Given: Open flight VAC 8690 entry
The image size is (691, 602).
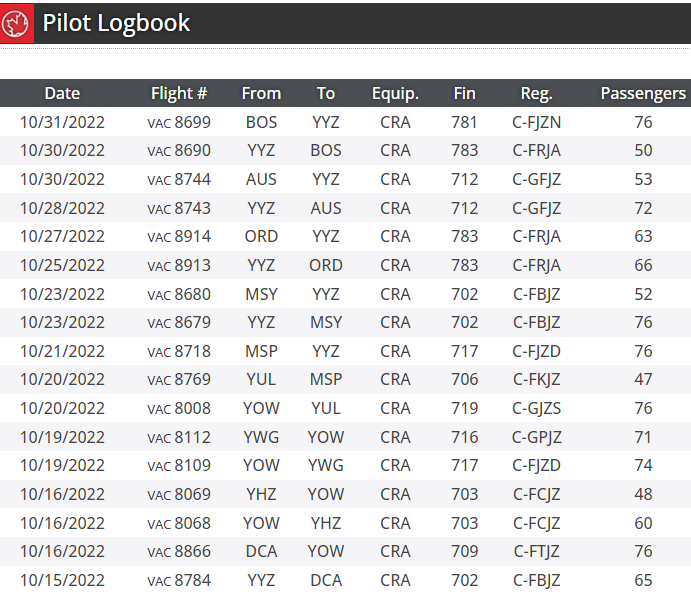Looking at the screenshot, I should [179, 151].
